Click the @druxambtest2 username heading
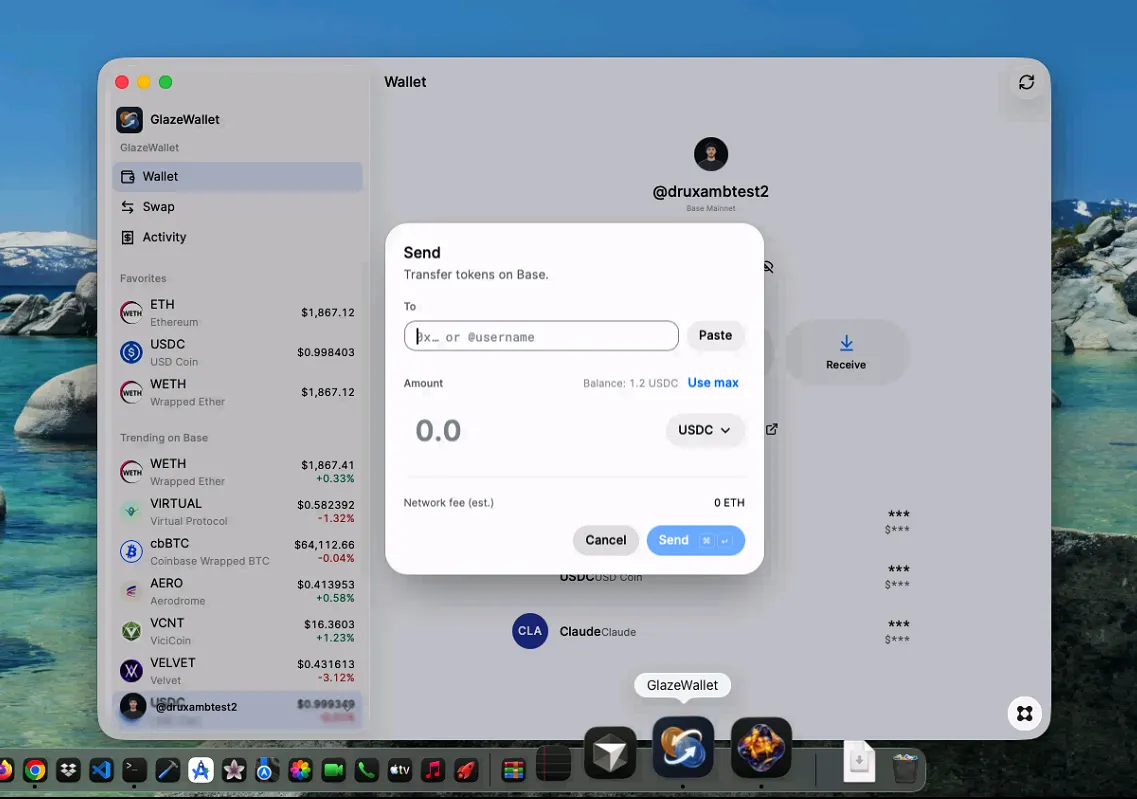 pos(711,191)
